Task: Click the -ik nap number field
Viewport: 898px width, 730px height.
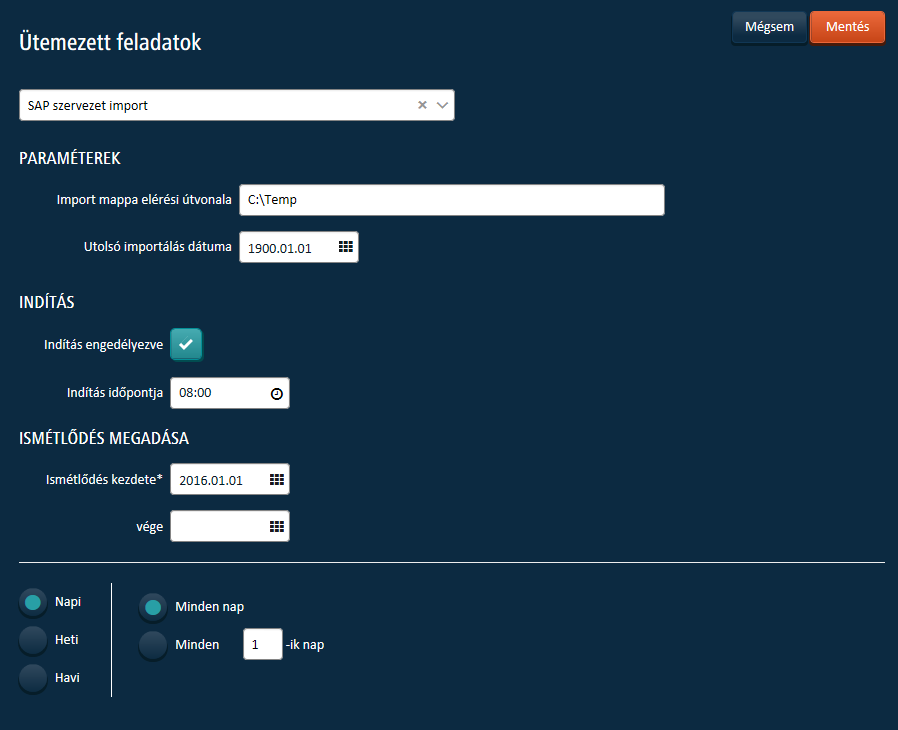Action: (263, 644)
